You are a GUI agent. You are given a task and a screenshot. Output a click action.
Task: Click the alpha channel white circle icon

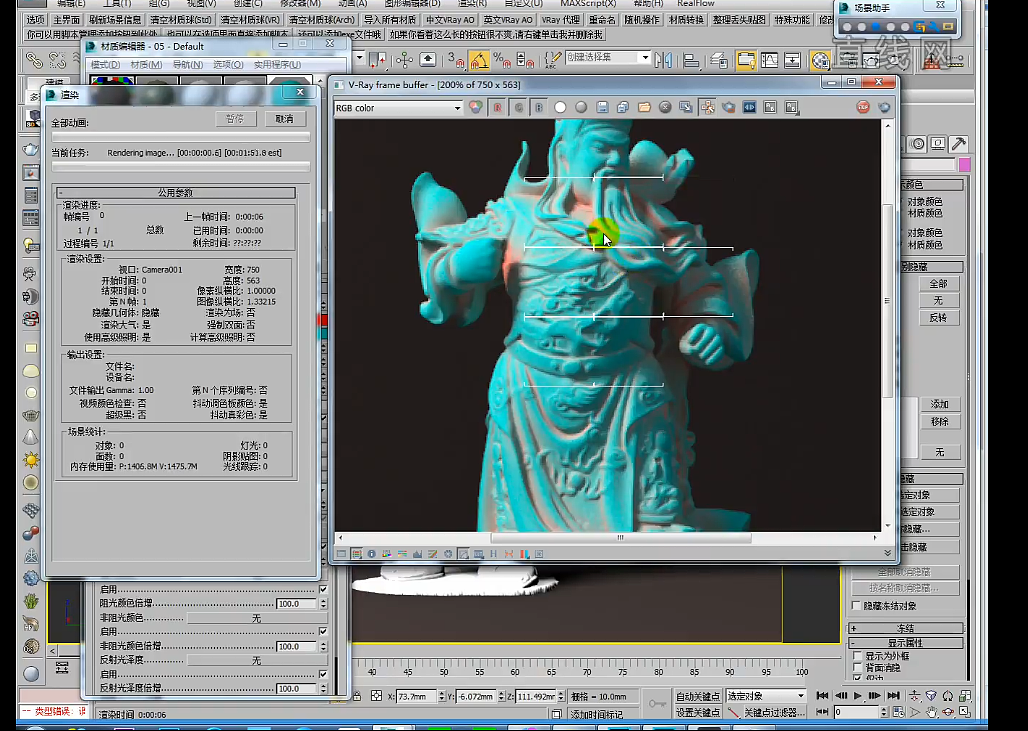pyautogui.click(x=561, y=108)
